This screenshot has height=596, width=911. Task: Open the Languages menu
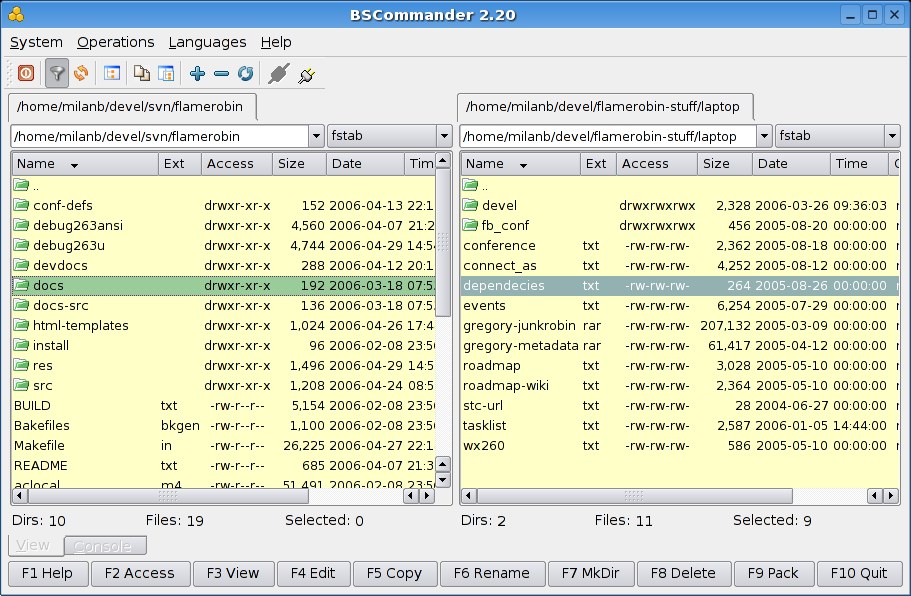tap(207, 42)
